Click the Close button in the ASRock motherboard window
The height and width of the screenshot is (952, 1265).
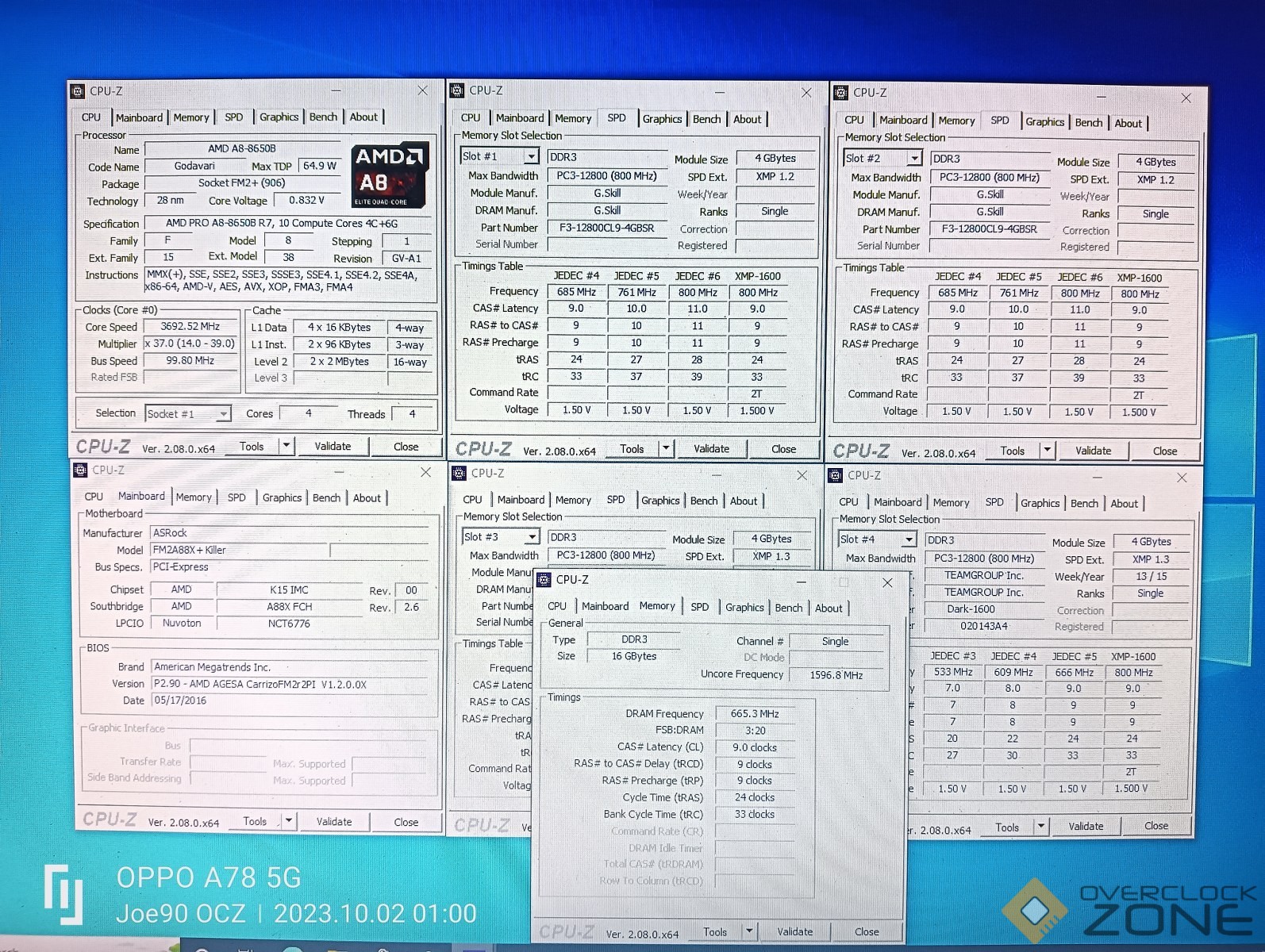406,822
